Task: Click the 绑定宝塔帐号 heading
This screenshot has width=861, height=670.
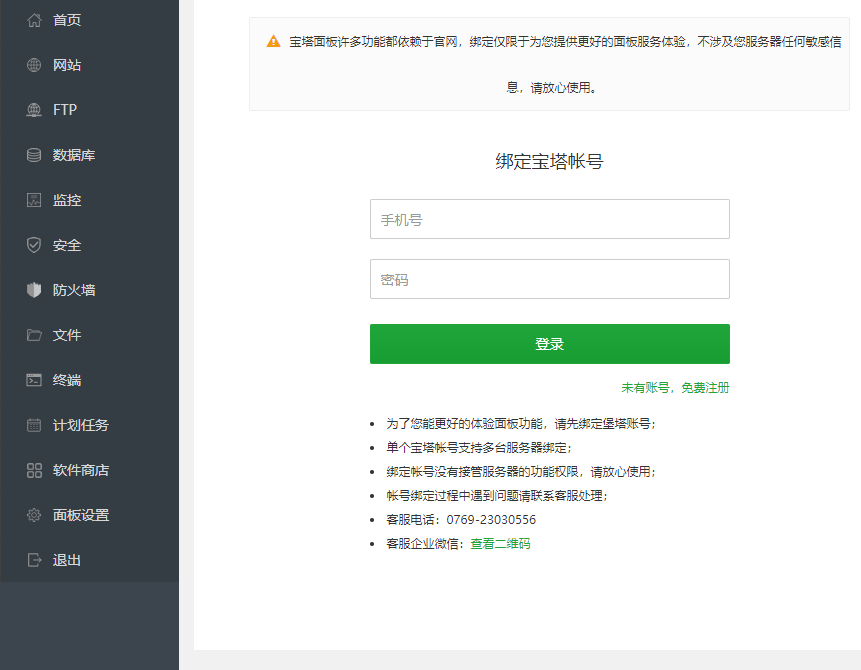Action: tap(550, 161)
